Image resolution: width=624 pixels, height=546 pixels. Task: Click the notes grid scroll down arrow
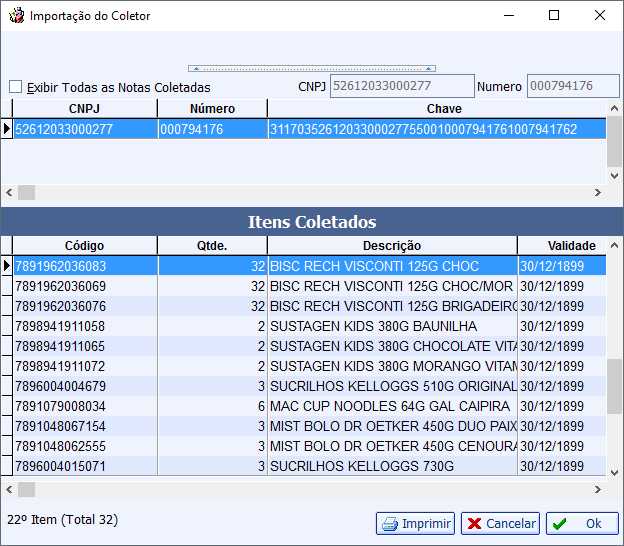(x=614, y=176)
